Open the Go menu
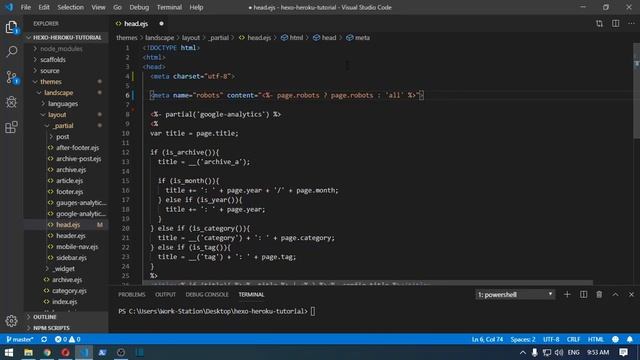The height and width of the screenshot is (360, 640). tap(117, 7)
